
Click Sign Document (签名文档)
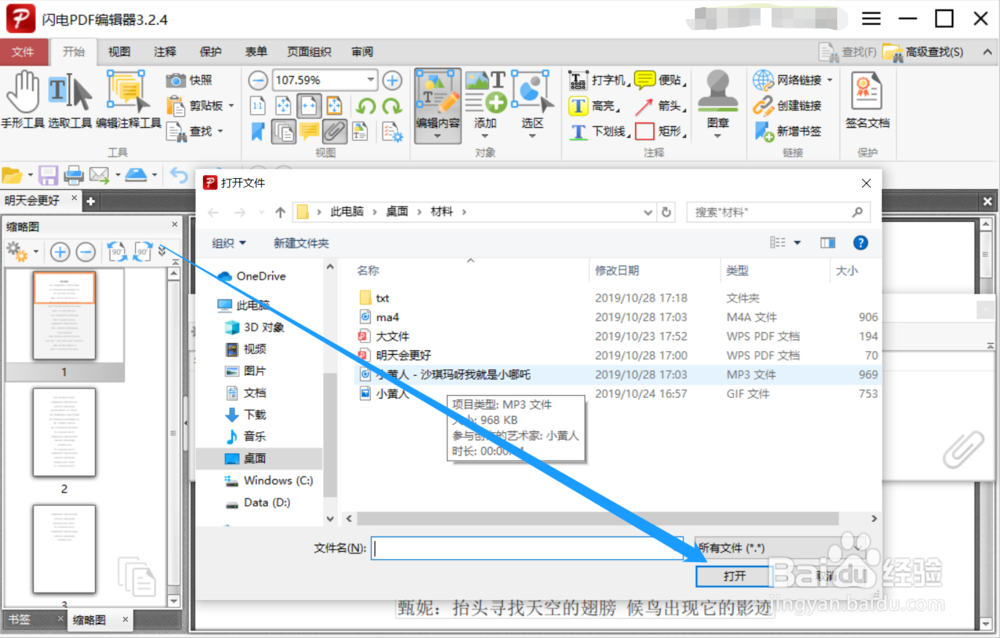(867, 101)
